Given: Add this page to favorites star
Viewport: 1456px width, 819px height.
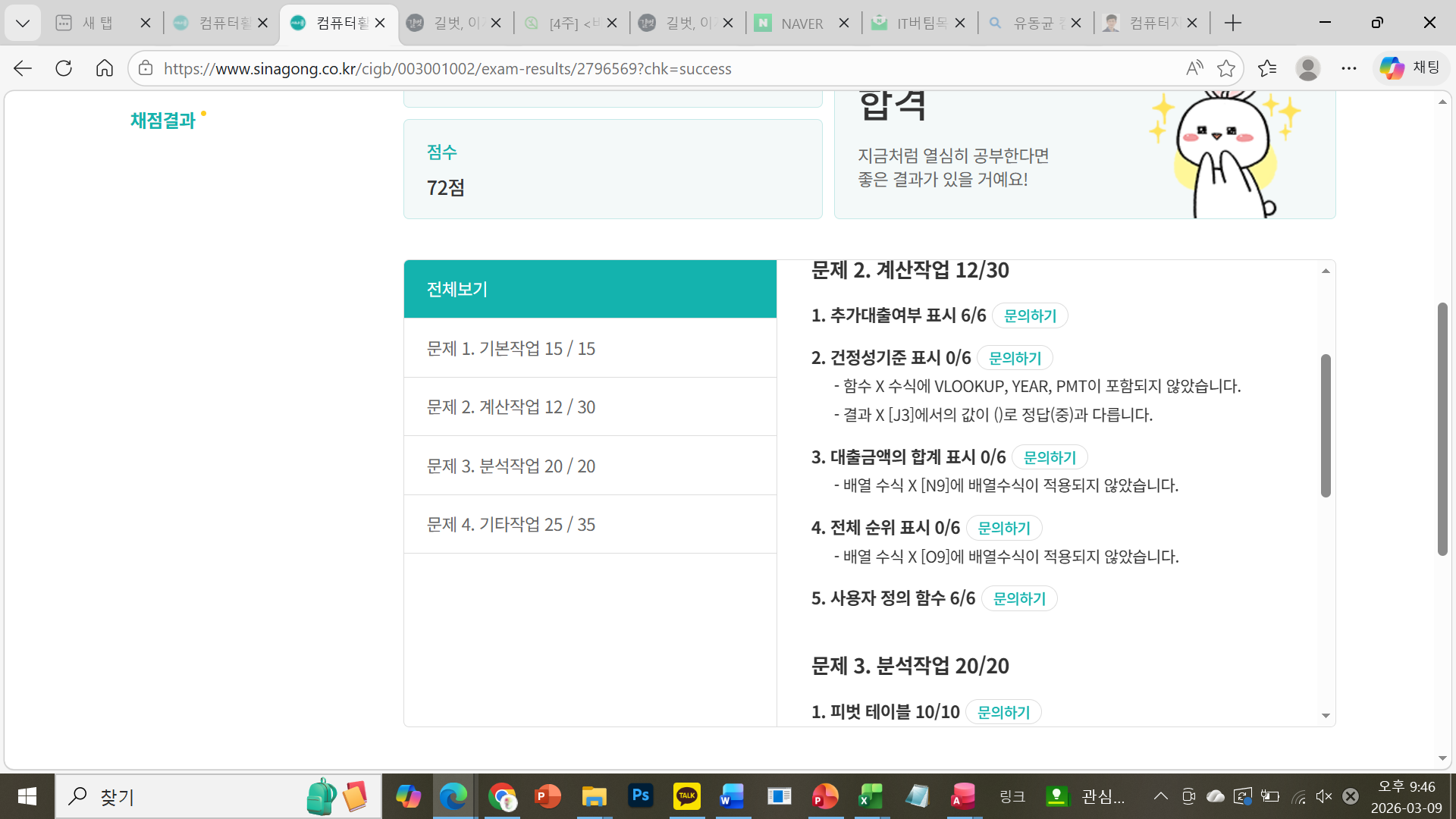Looking at the screenshot, I should pyautogui.click(x=1226, y=68).
